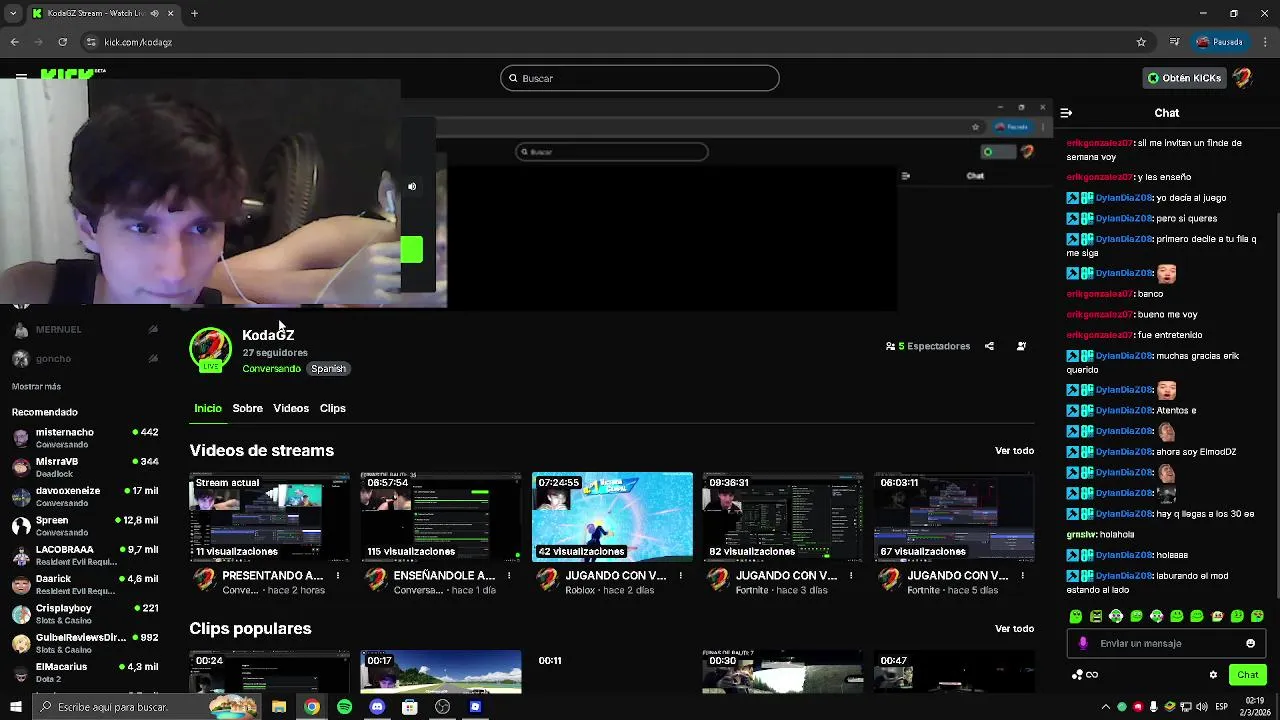Click Ver todo for Videos de streams
The width and height of the screenshot is (1280, 720).
1014,451
